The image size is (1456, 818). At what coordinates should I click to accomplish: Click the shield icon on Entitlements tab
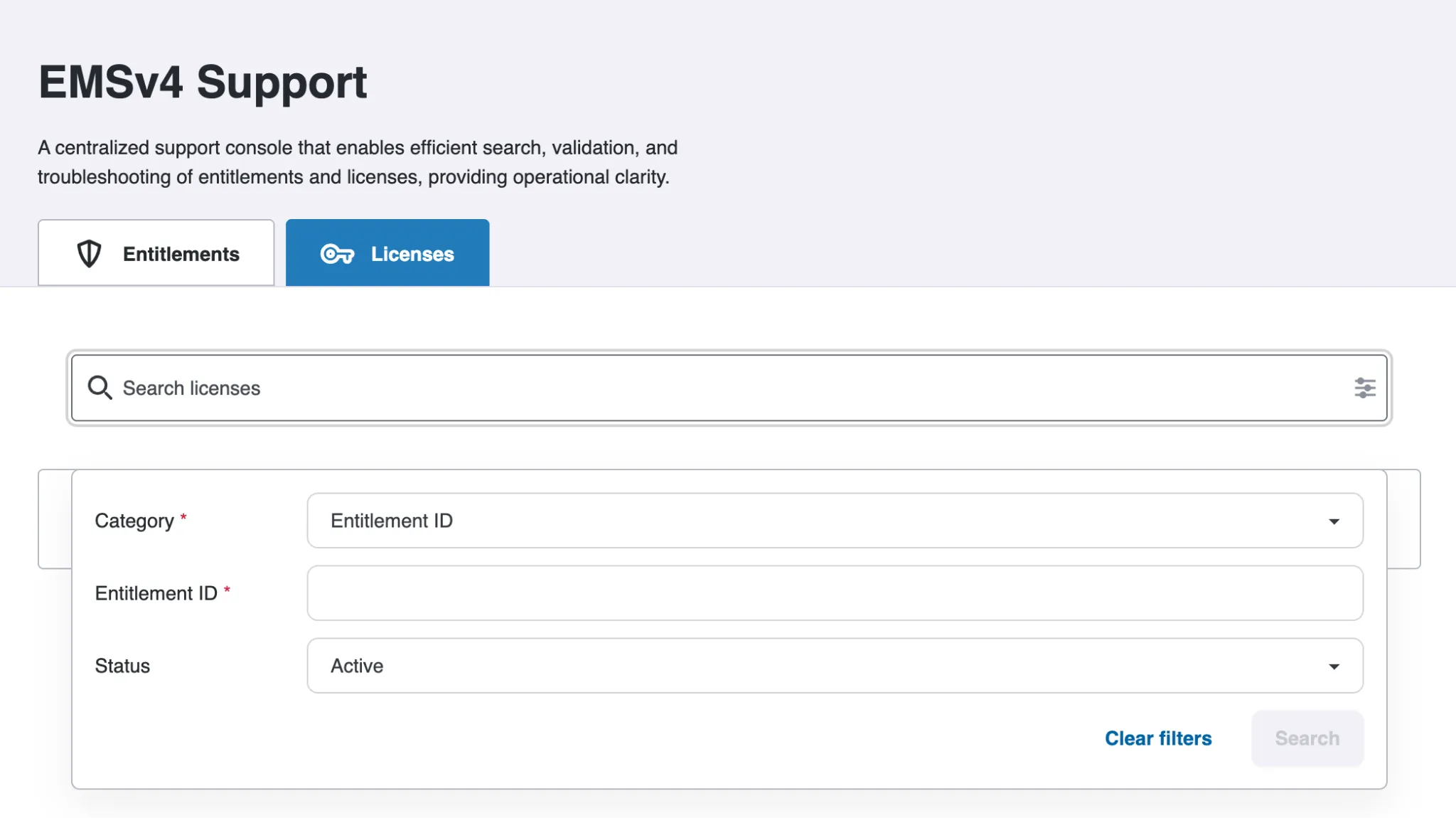(x=89, y=254)
